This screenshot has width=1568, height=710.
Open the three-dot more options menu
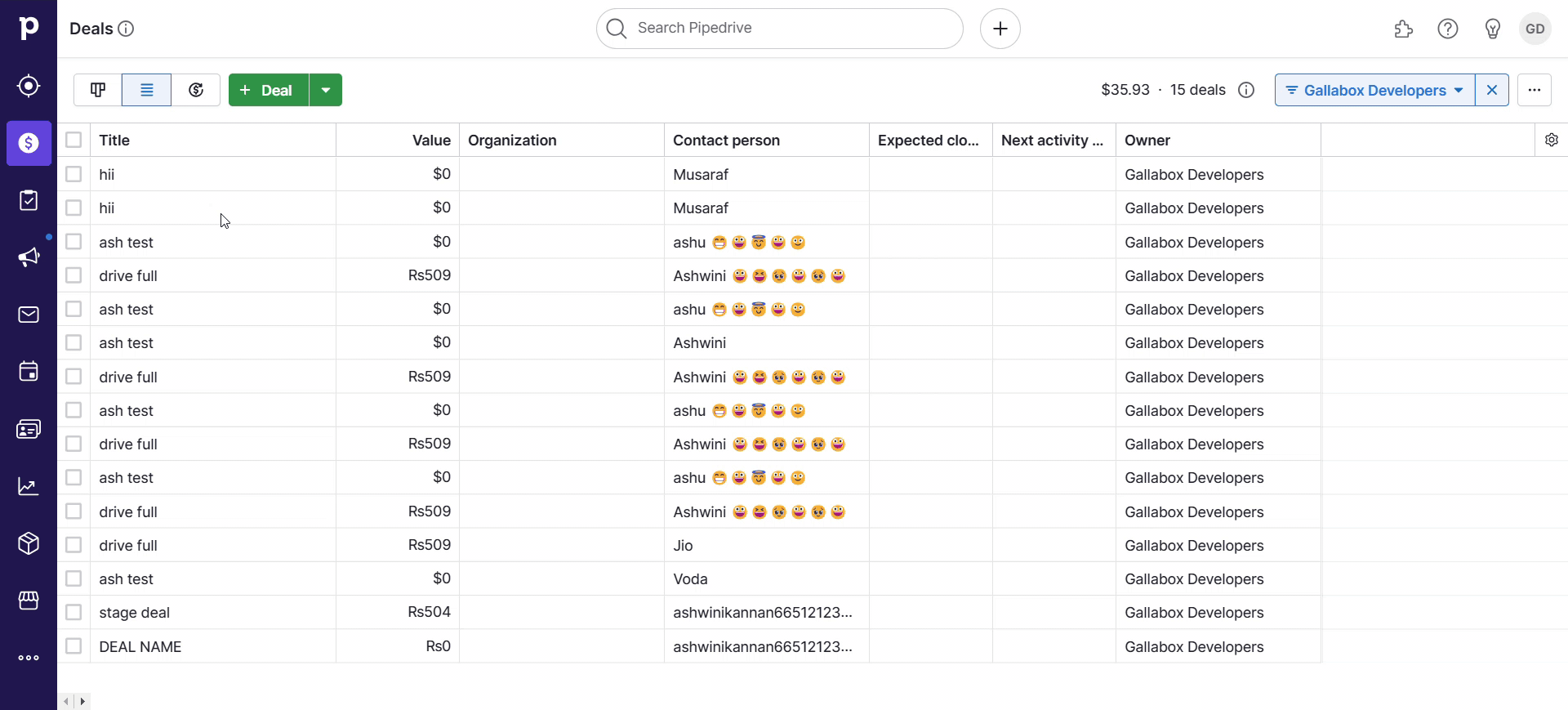(1535, 90)
